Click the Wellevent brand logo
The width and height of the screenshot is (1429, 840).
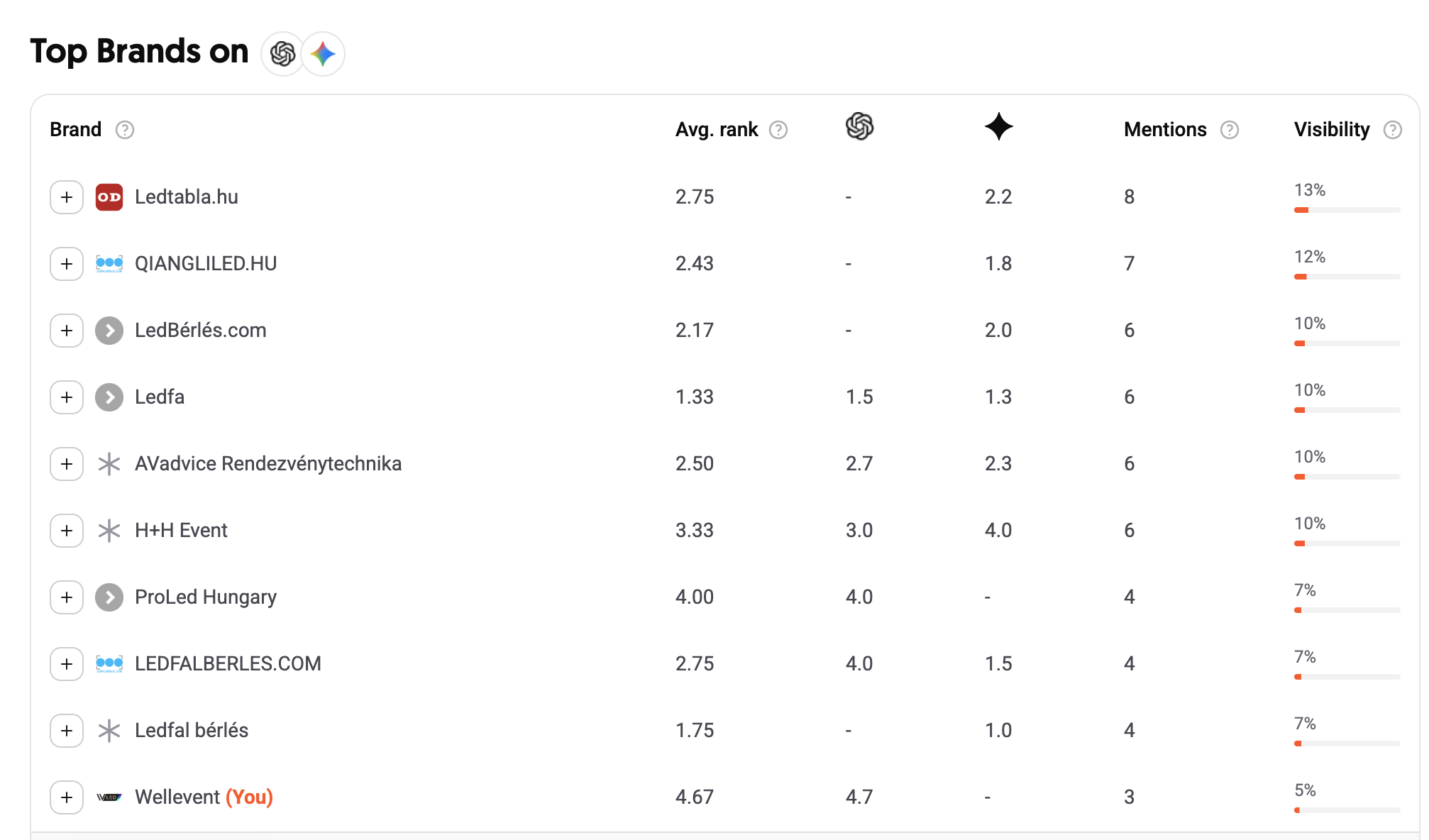pos(109,797)
